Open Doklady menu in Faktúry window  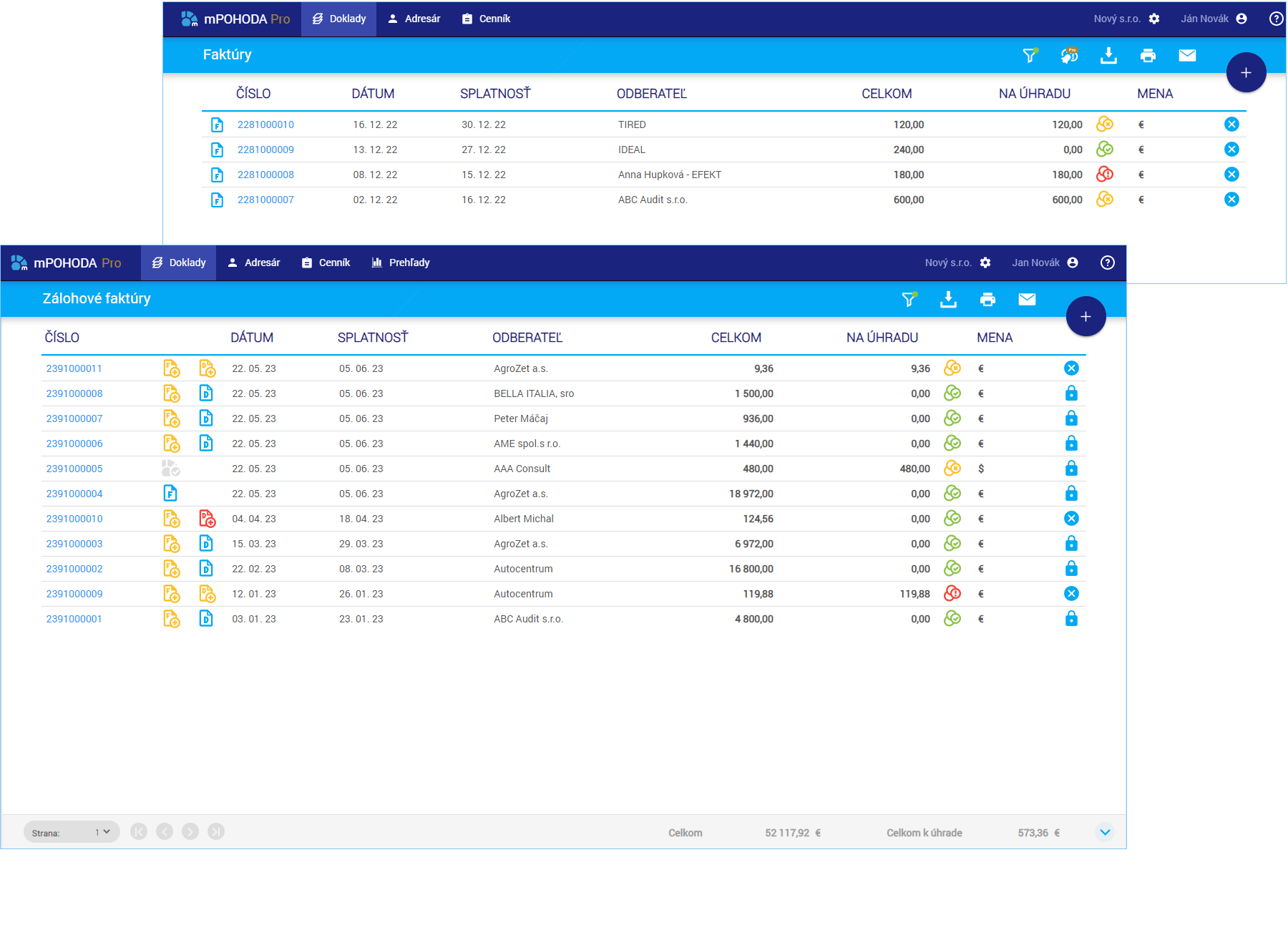[339, 19]
